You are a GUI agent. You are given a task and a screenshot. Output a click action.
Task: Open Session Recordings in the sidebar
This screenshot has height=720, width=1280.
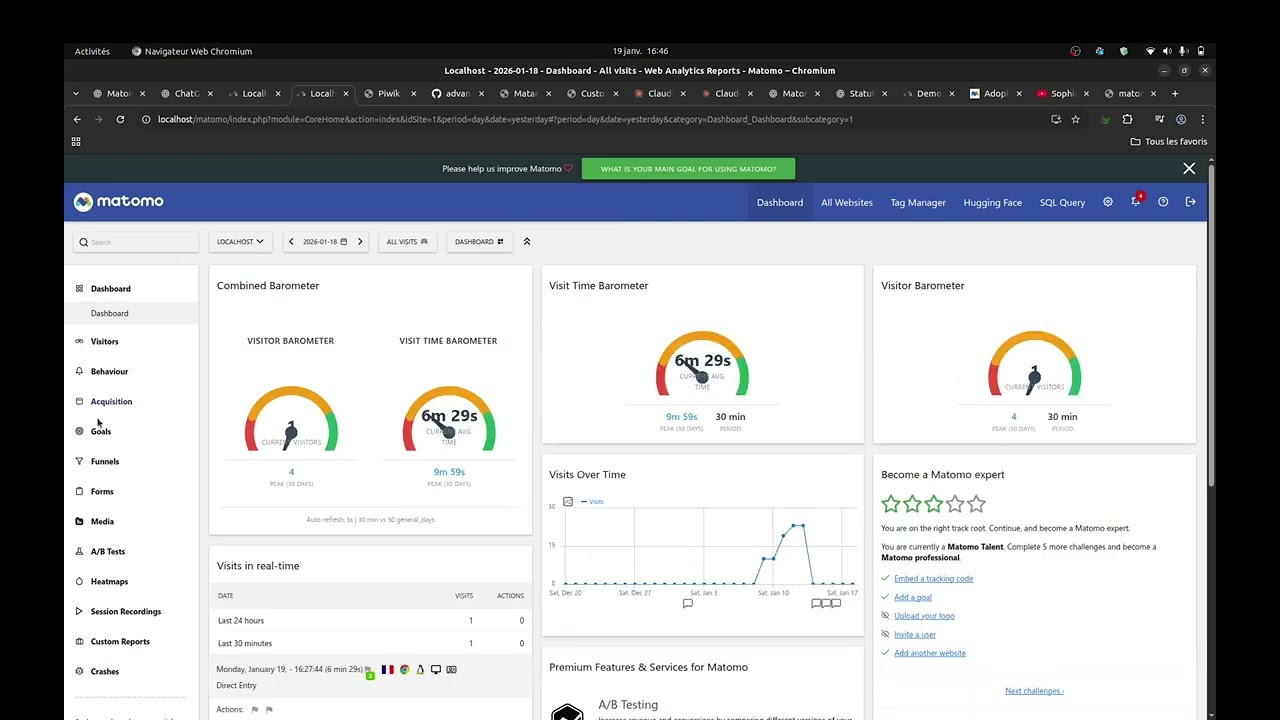coord(125,611)
